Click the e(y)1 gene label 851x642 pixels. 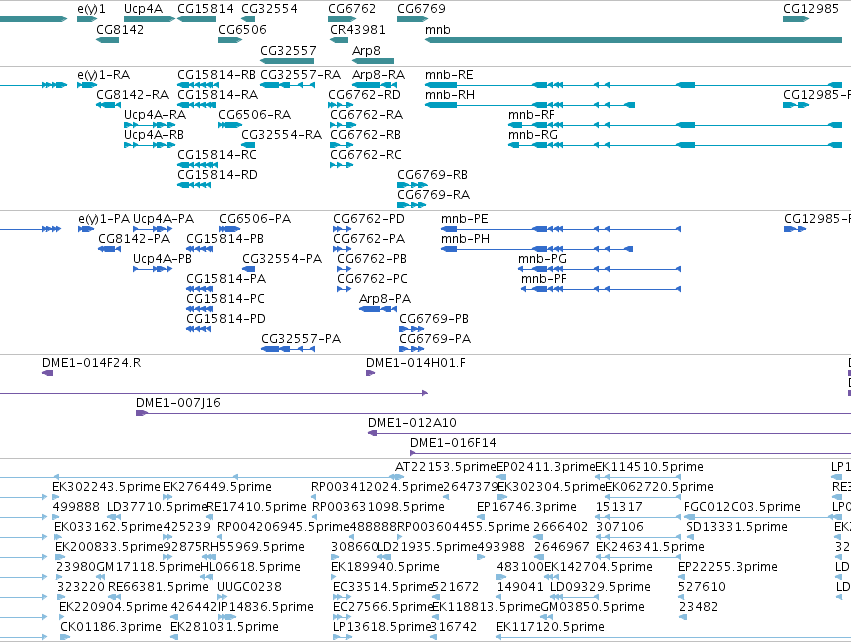tap(91, 9)
